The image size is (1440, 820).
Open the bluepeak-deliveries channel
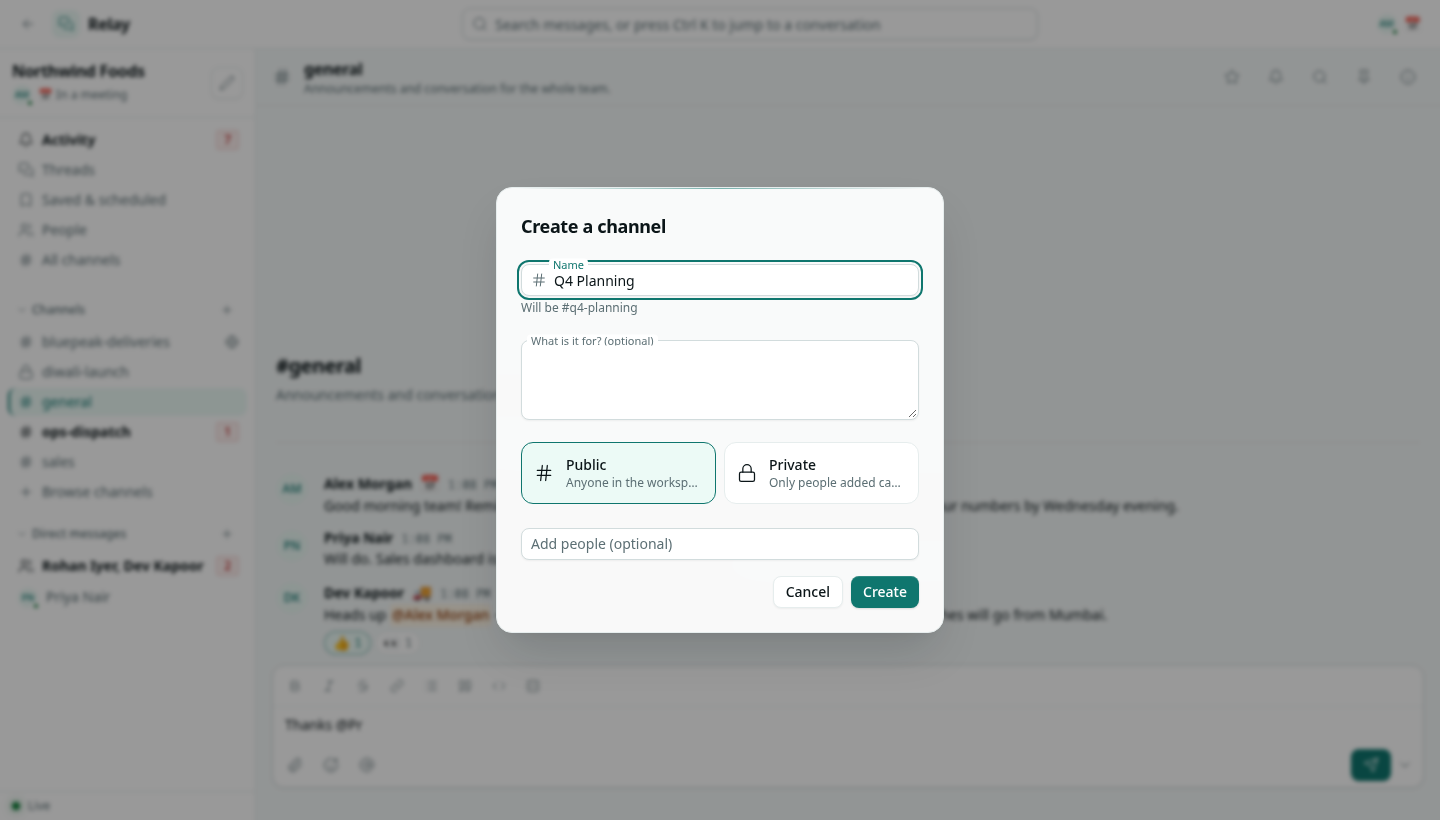point(126,342)
